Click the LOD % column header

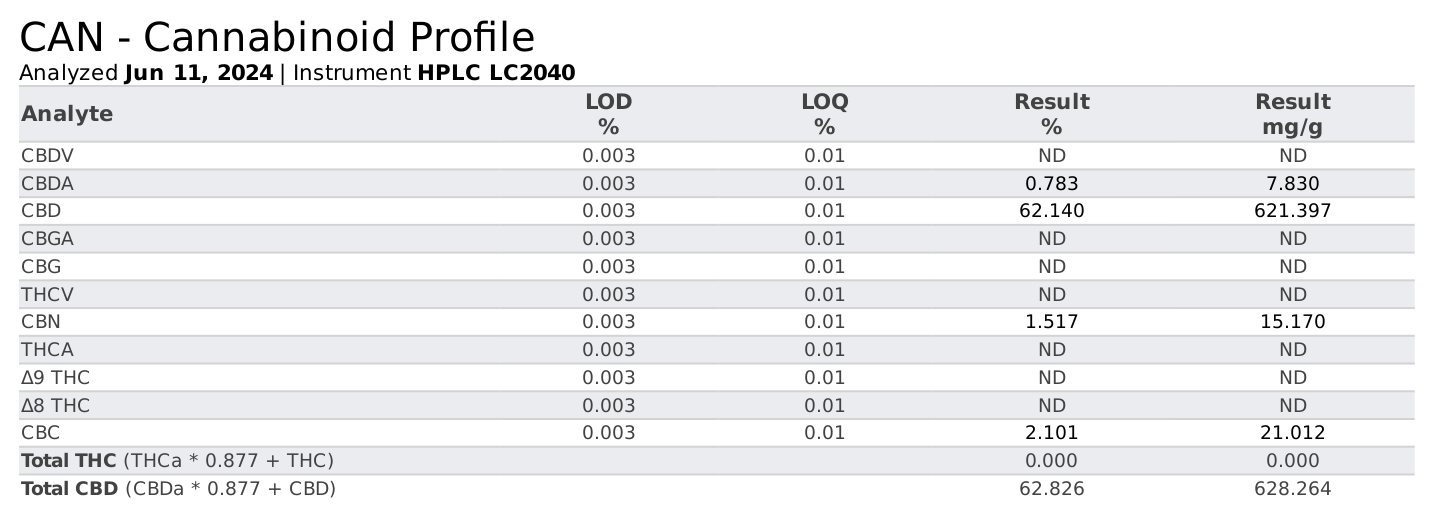(x=609, y=114)
